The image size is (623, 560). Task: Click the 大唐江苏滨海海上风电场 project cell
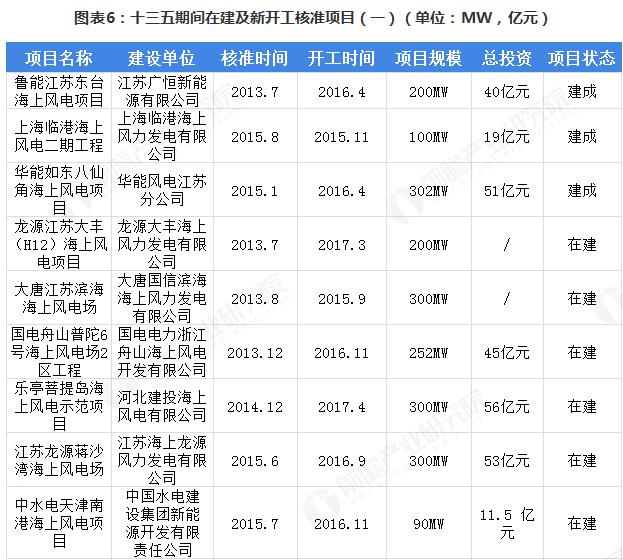58,298
